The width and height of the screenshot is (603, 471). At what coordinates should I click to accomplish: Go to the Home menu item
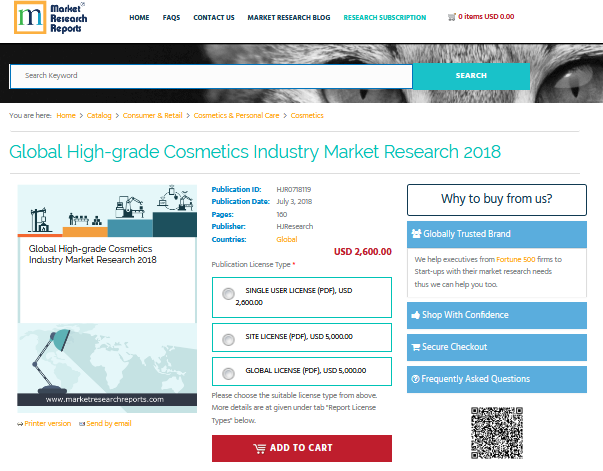pyautogui.click(x=139, y=18)
